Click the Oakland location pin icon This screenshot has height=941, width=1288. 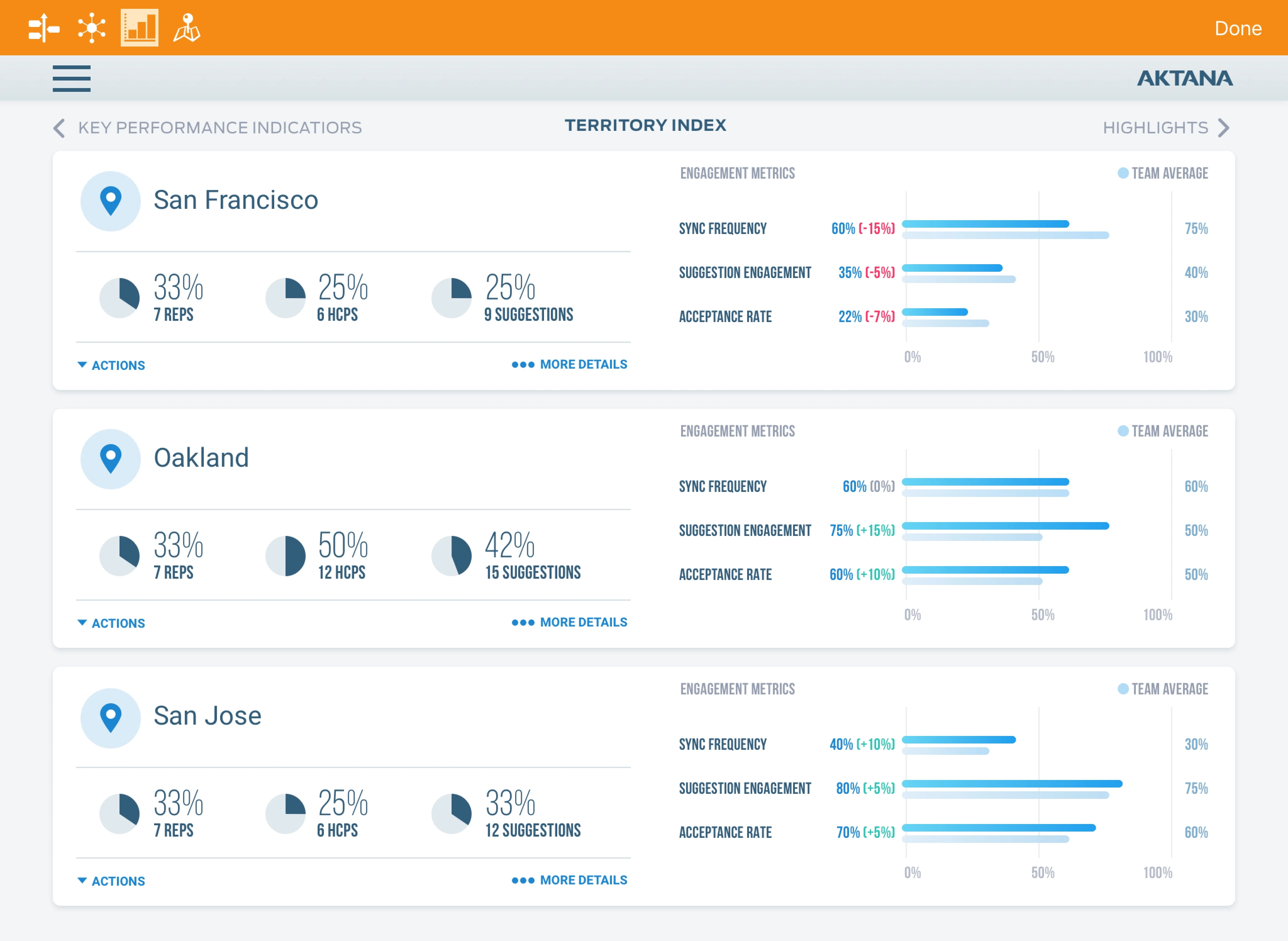(110, 459)
